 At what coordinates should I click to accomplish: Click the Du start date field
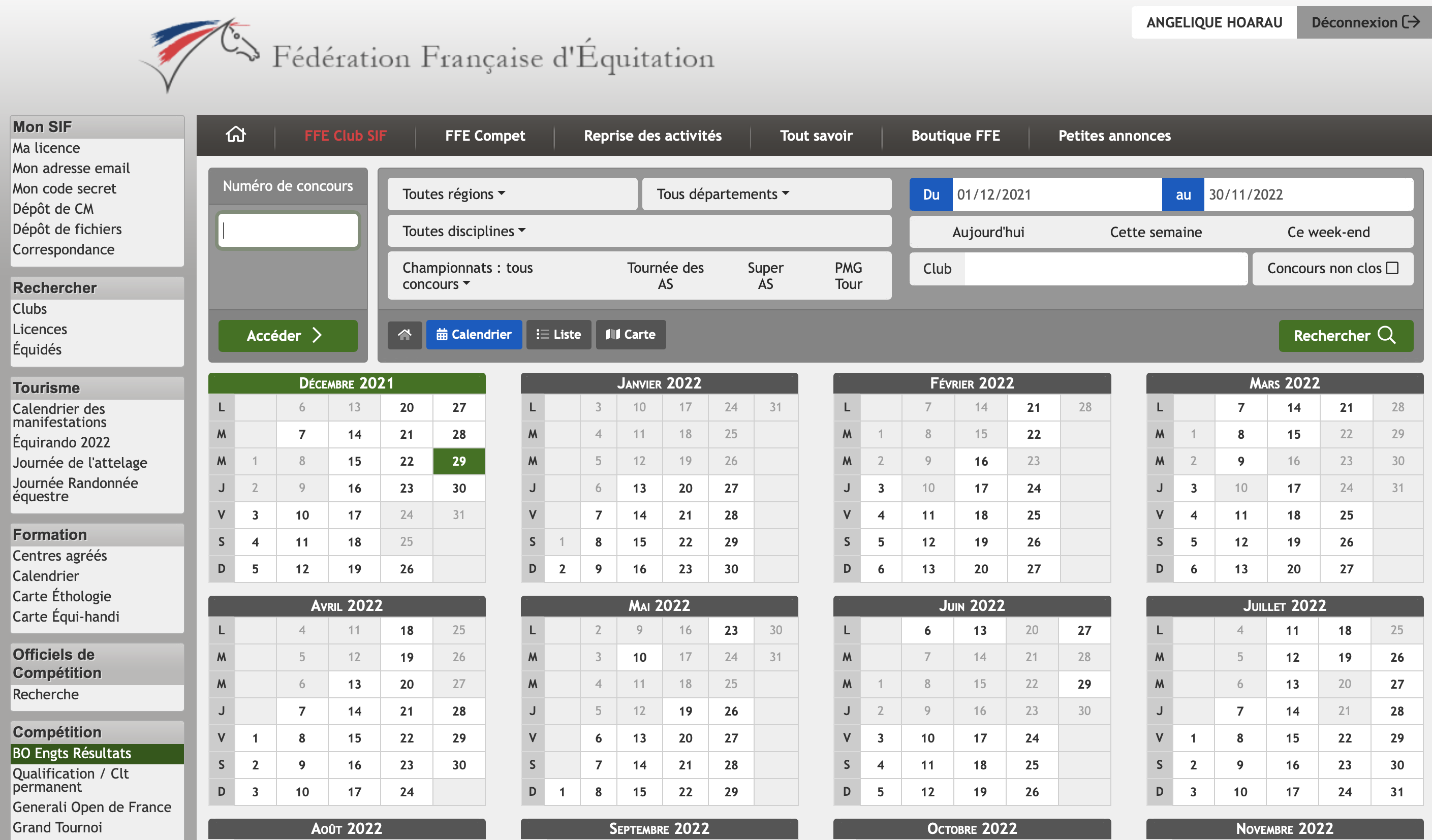[x=1057, y=195]
